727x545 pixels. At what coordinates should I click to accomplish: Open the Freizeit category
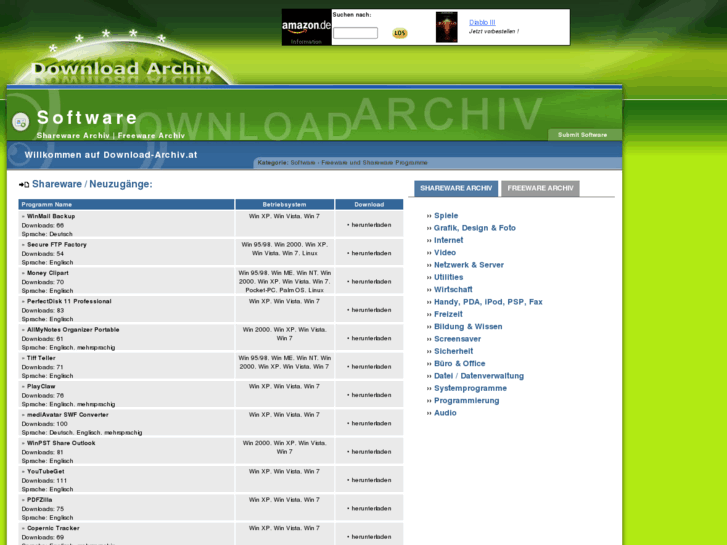pos(448,314)
